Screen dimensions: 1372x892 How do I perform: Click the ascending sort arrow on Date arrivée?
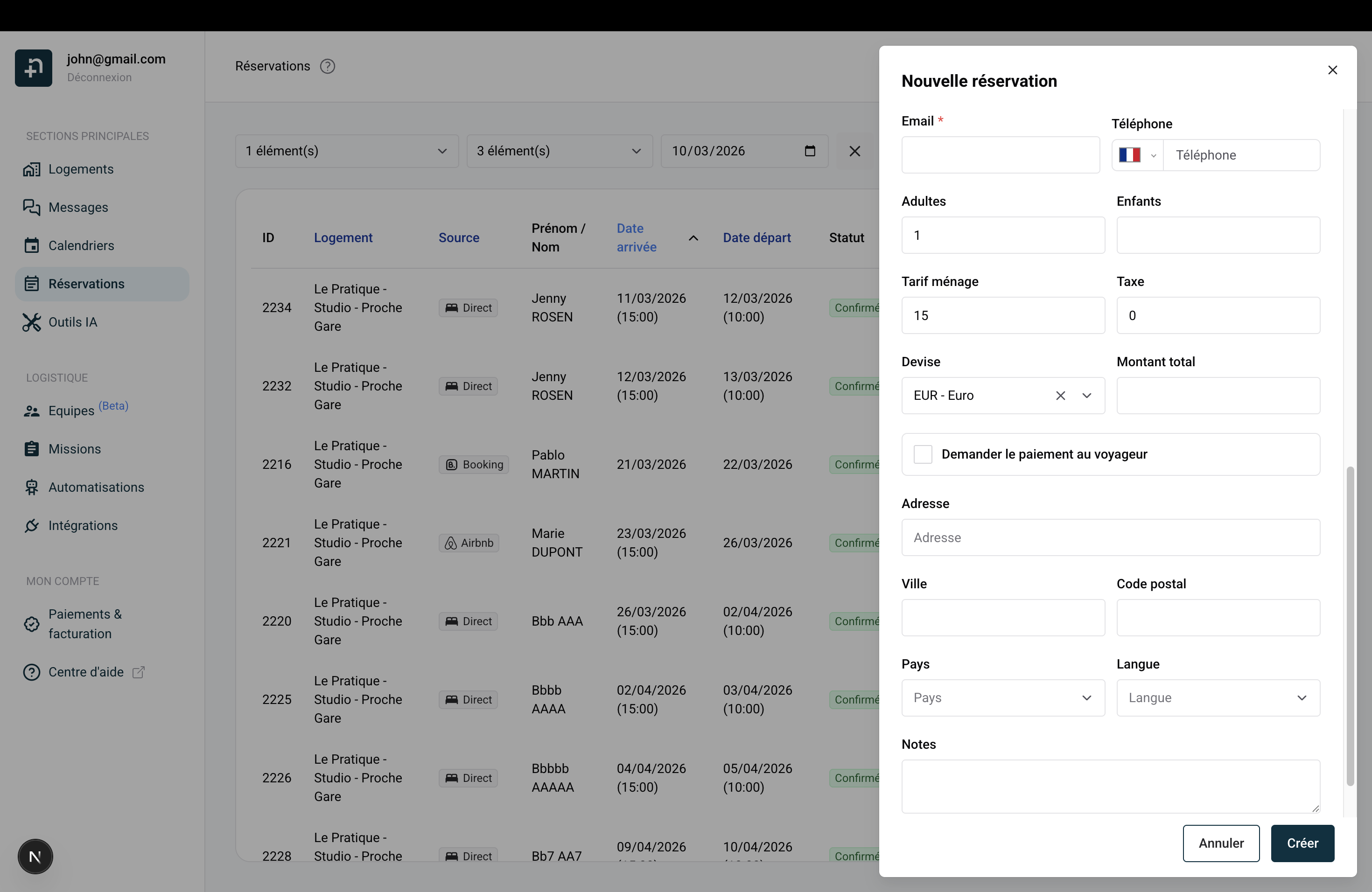point(693,238)
